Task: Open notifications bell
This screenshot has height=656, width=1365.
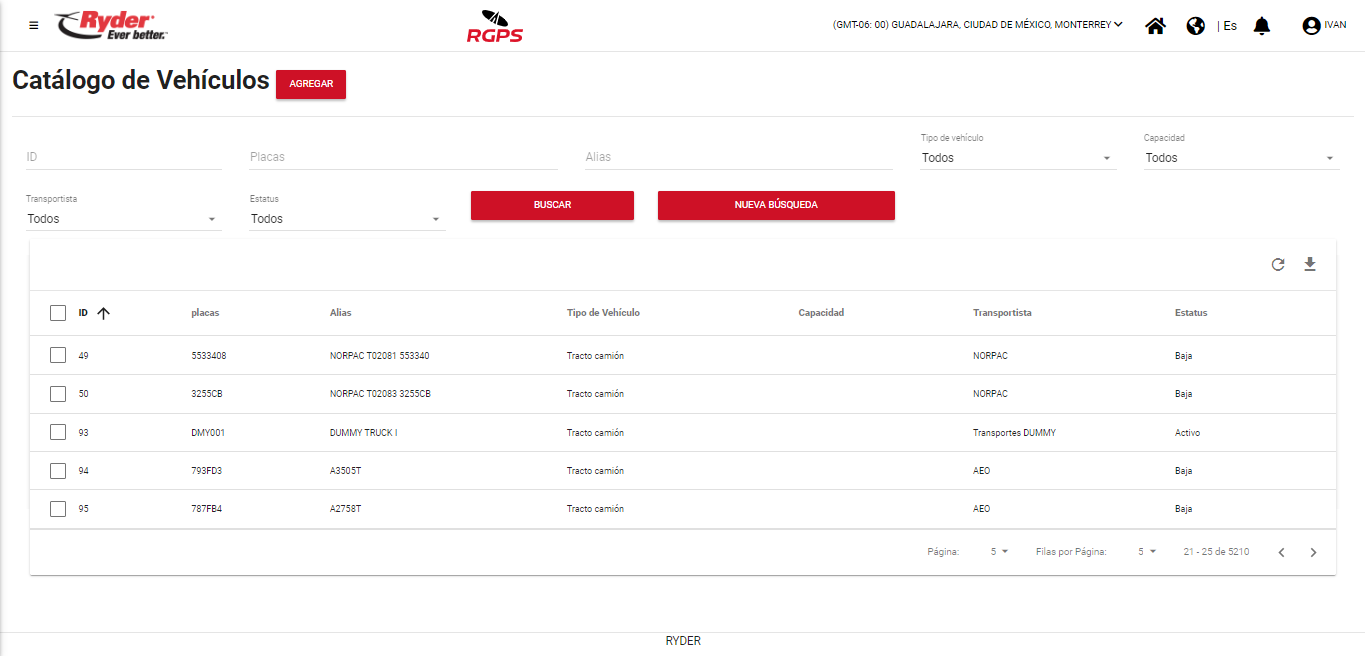Action: (1262, 26)
